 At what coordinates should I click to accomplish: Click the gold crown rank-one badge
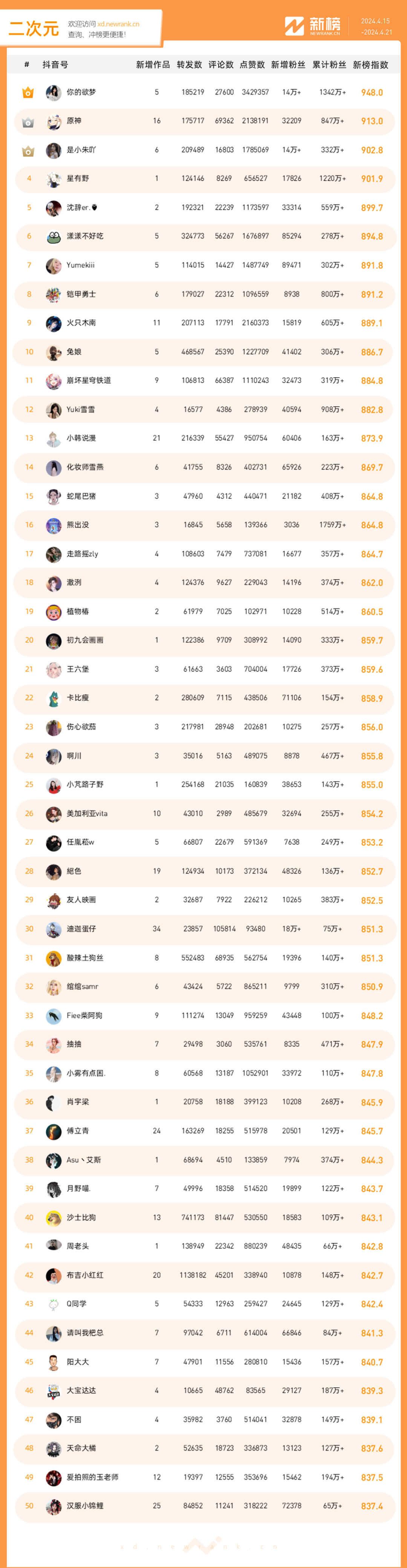tap(28, 92)
